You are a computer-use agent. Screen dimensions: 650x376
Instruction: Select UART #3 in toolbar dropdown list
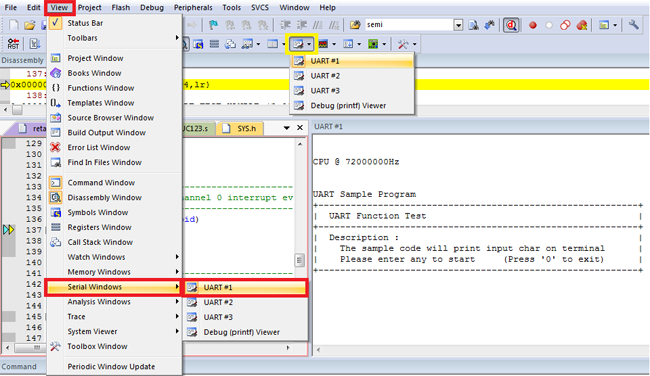(x=352, y=91)
